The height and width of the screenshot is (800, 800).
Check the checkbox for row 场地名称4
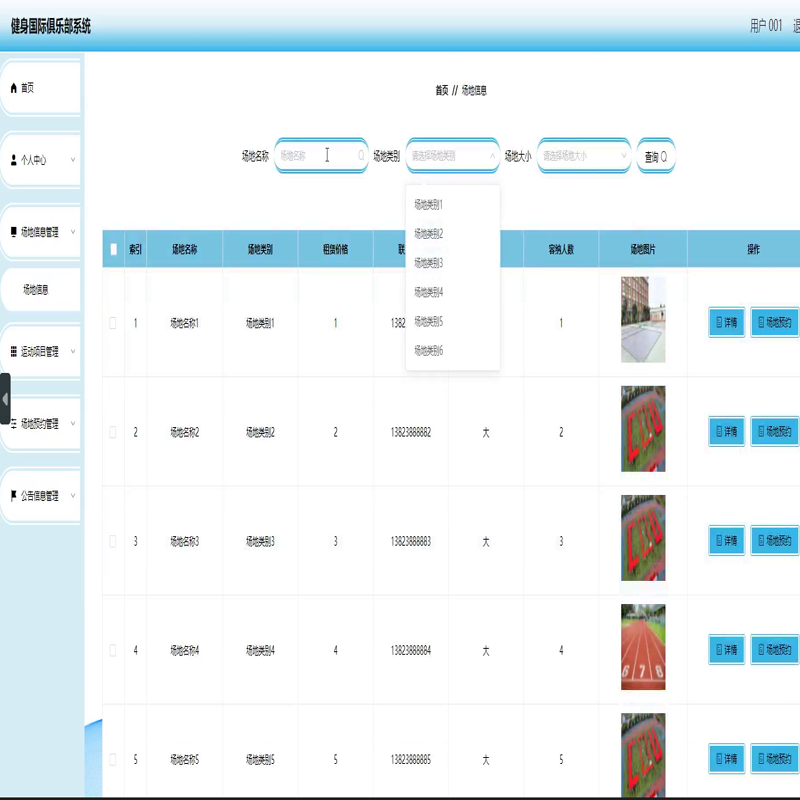point(113,651)
